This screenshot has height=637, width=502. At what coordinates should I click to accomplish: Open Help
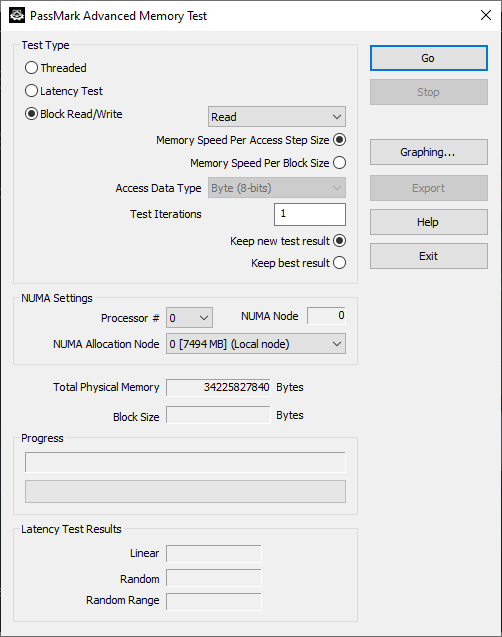click(428, 222)
